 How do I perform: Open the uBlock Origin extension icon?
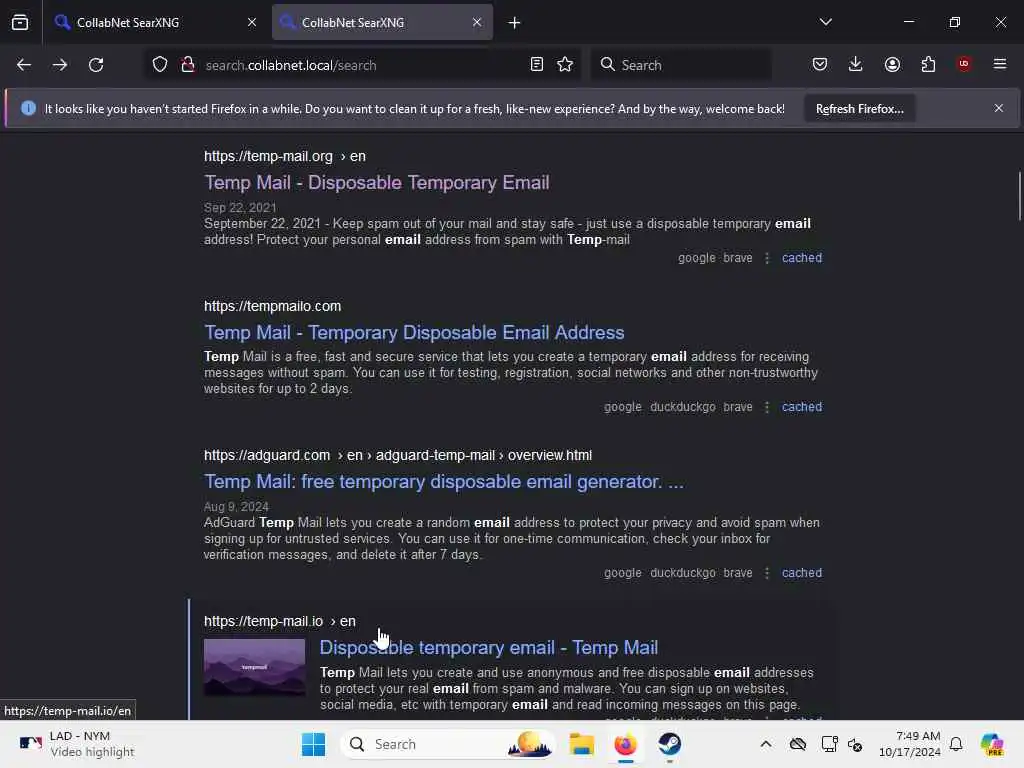[964, 64]
